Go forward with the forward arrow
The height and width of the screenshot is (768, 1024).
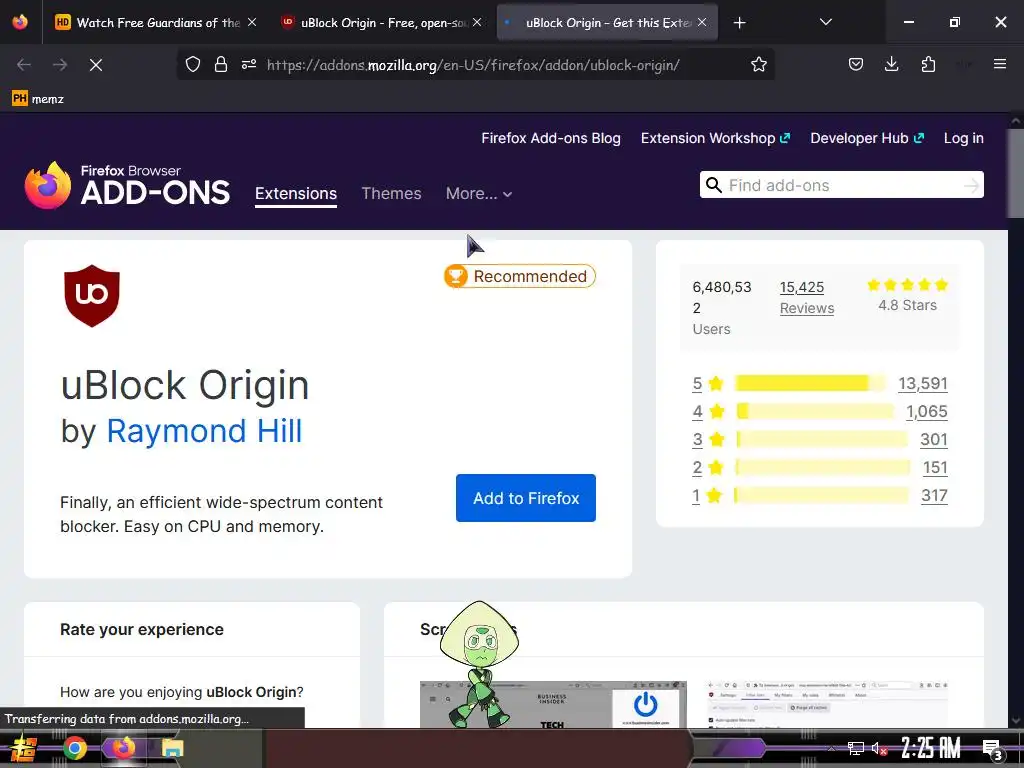point(60,65)
